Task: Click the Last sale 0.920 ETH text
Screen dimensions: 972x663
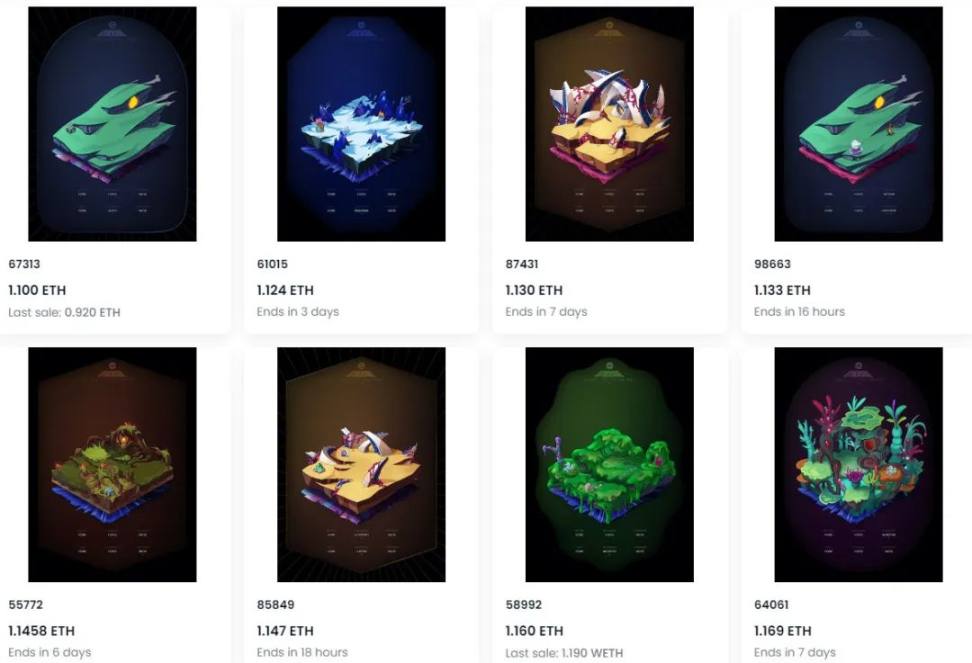Action: tap(64, 312)
